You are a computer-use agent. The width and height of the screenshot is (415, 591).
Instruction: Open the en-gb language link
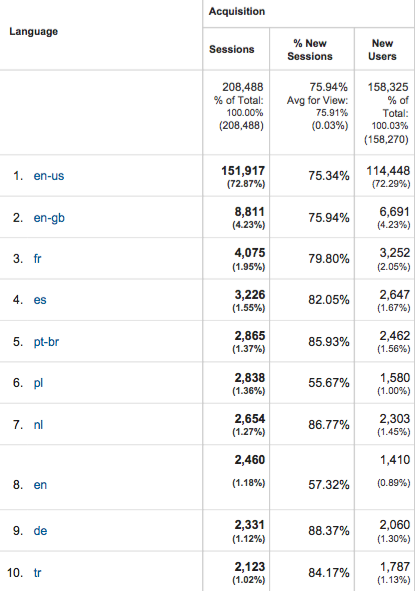pyautogui.click(x=49, y=218)
